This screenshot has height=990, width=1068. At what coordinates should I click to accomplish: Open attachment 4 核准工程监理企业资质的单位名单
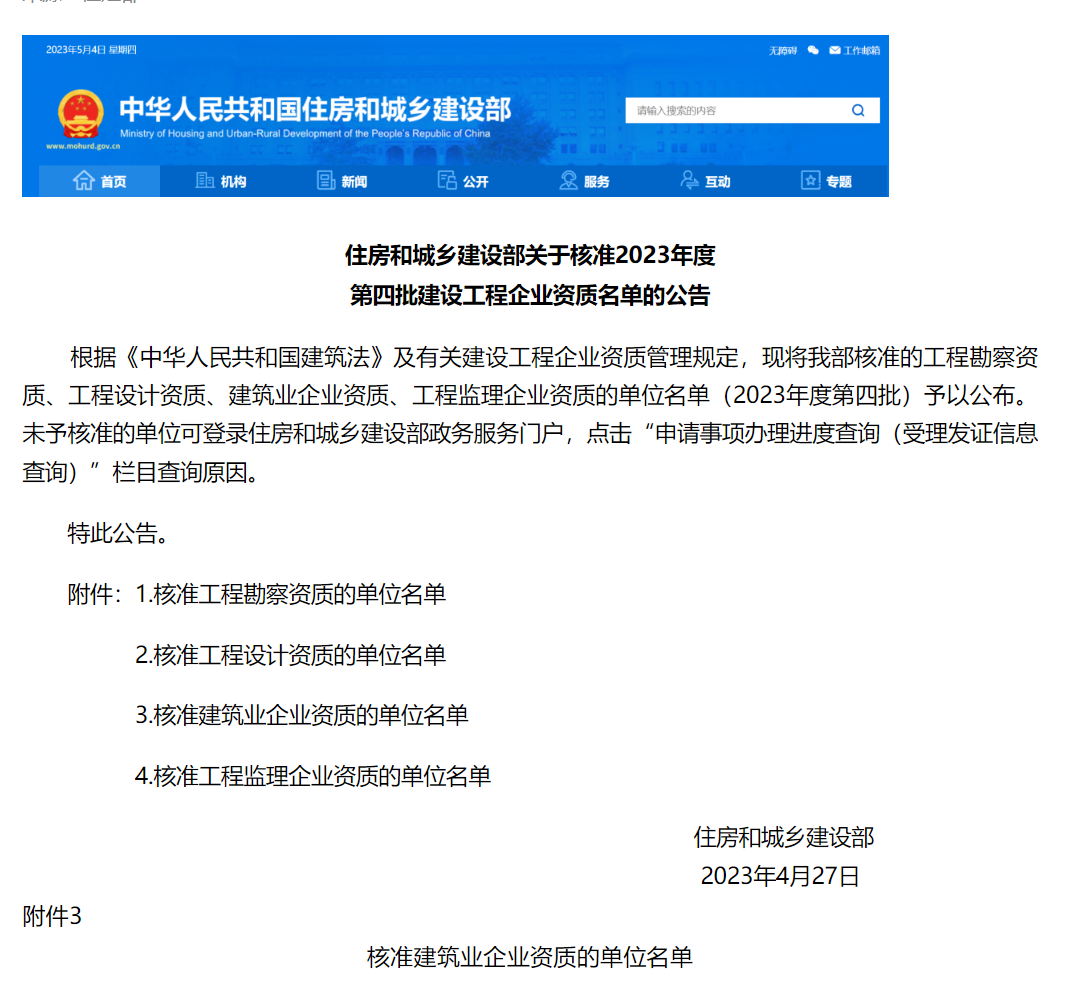pos(313,776)
